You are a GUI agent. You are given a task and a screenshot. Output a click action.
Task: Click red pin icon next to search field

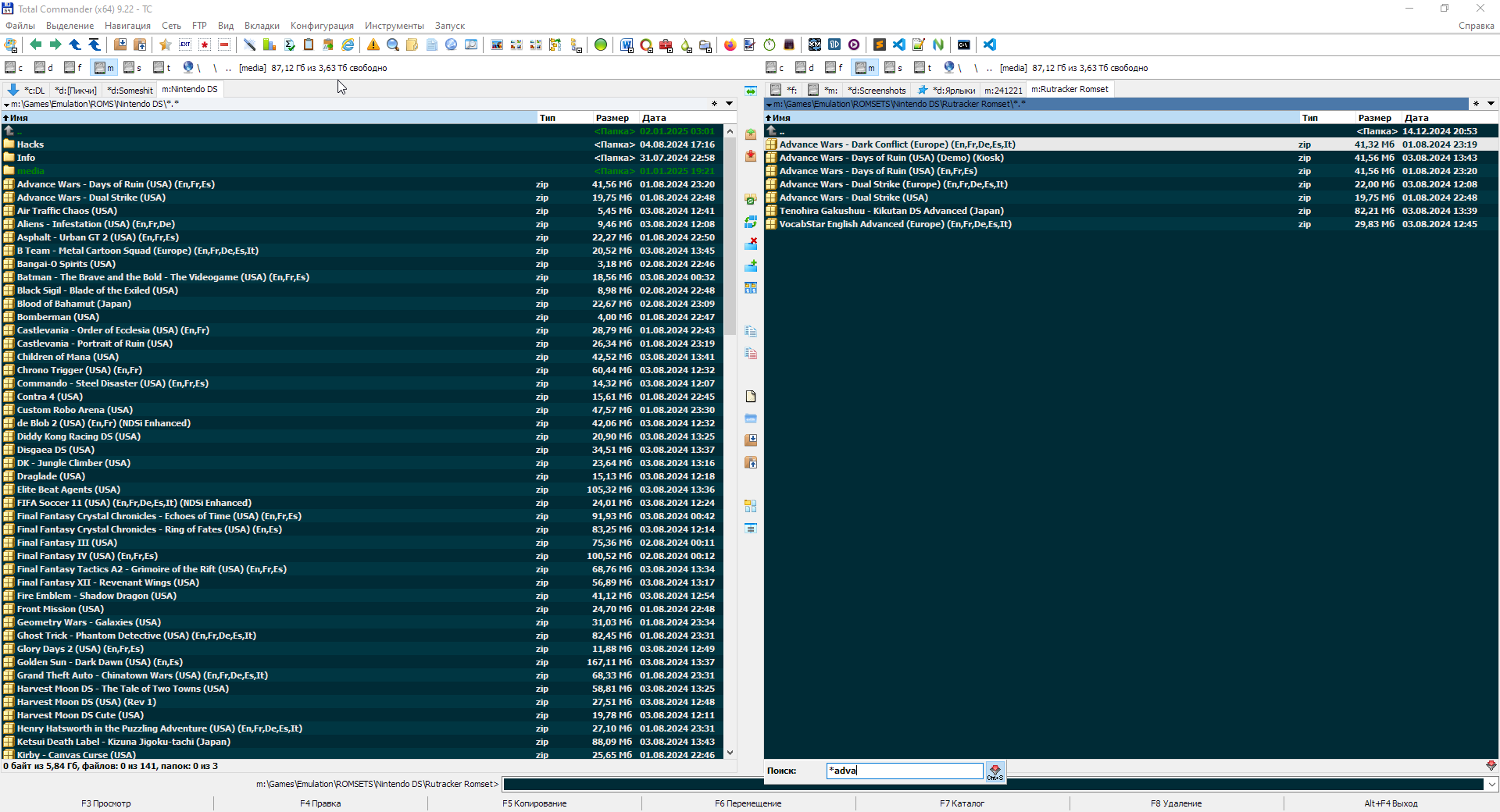(995, 771)
